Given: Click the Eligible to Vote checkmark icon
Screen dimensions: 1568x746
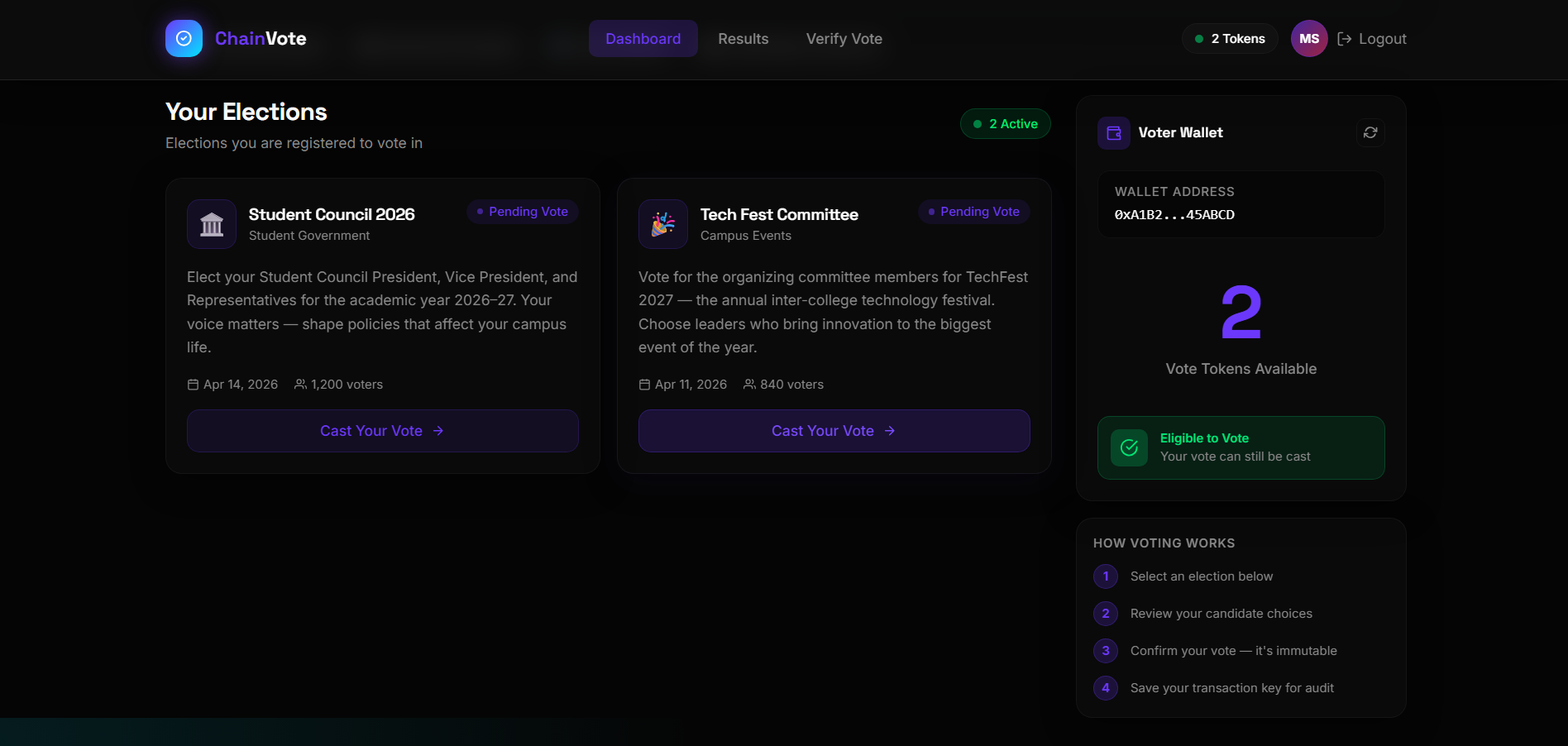Looking at the screenshot, I should 1129,447.
